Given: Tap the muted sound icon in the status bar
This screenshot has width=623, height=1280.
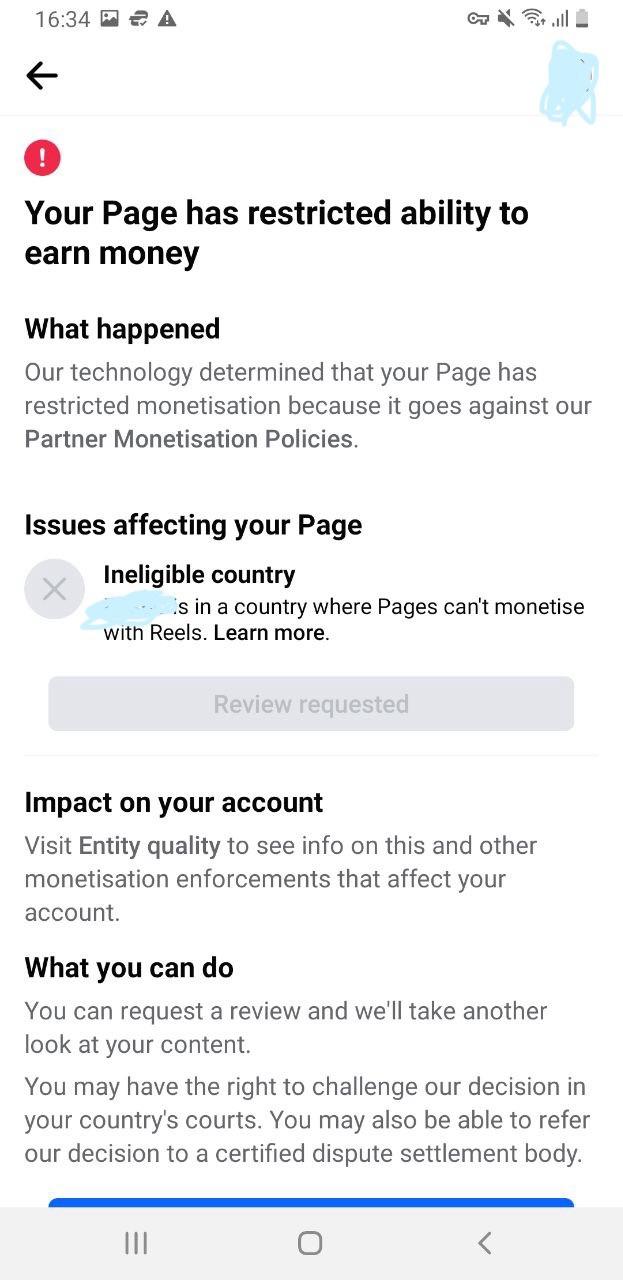Looking at the screenshot, I should click(508, 18).
